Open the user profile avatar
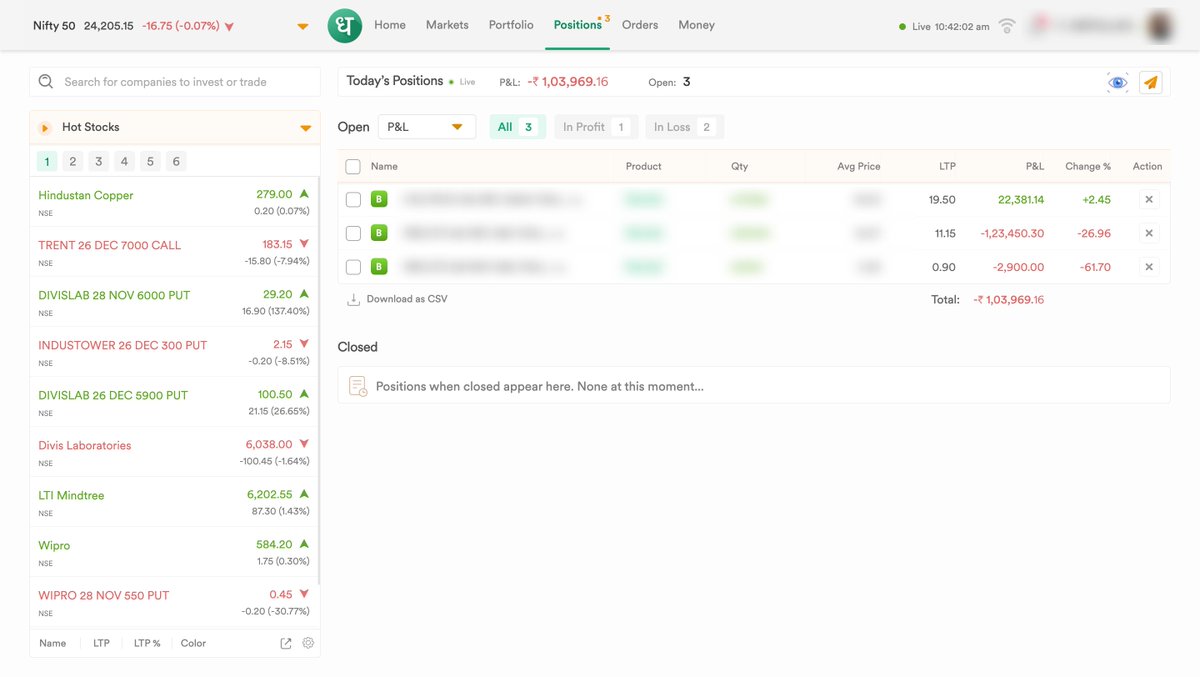This screenshot has width=1200, height=677. tap(1160, 26)
